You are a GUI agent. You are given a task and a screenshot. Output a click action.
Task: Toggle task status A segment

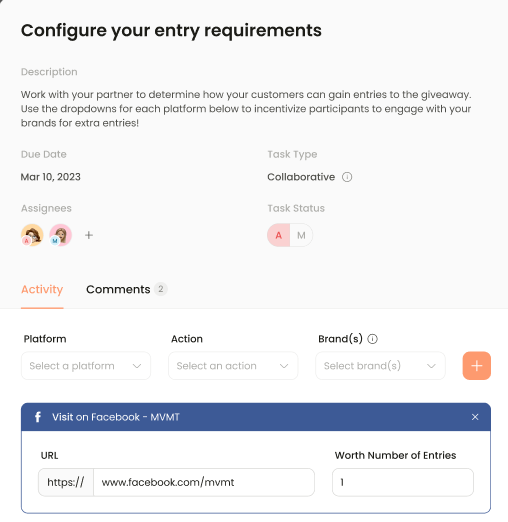tap(279, 235)
